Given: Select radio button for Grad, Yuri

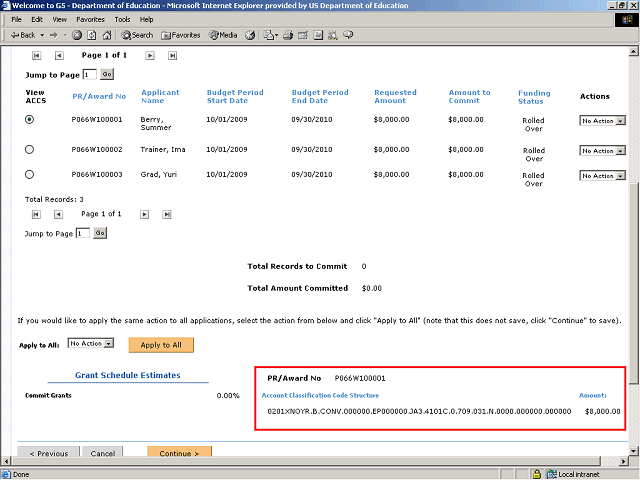Looking at the screenshot, I should coord(29,175).
